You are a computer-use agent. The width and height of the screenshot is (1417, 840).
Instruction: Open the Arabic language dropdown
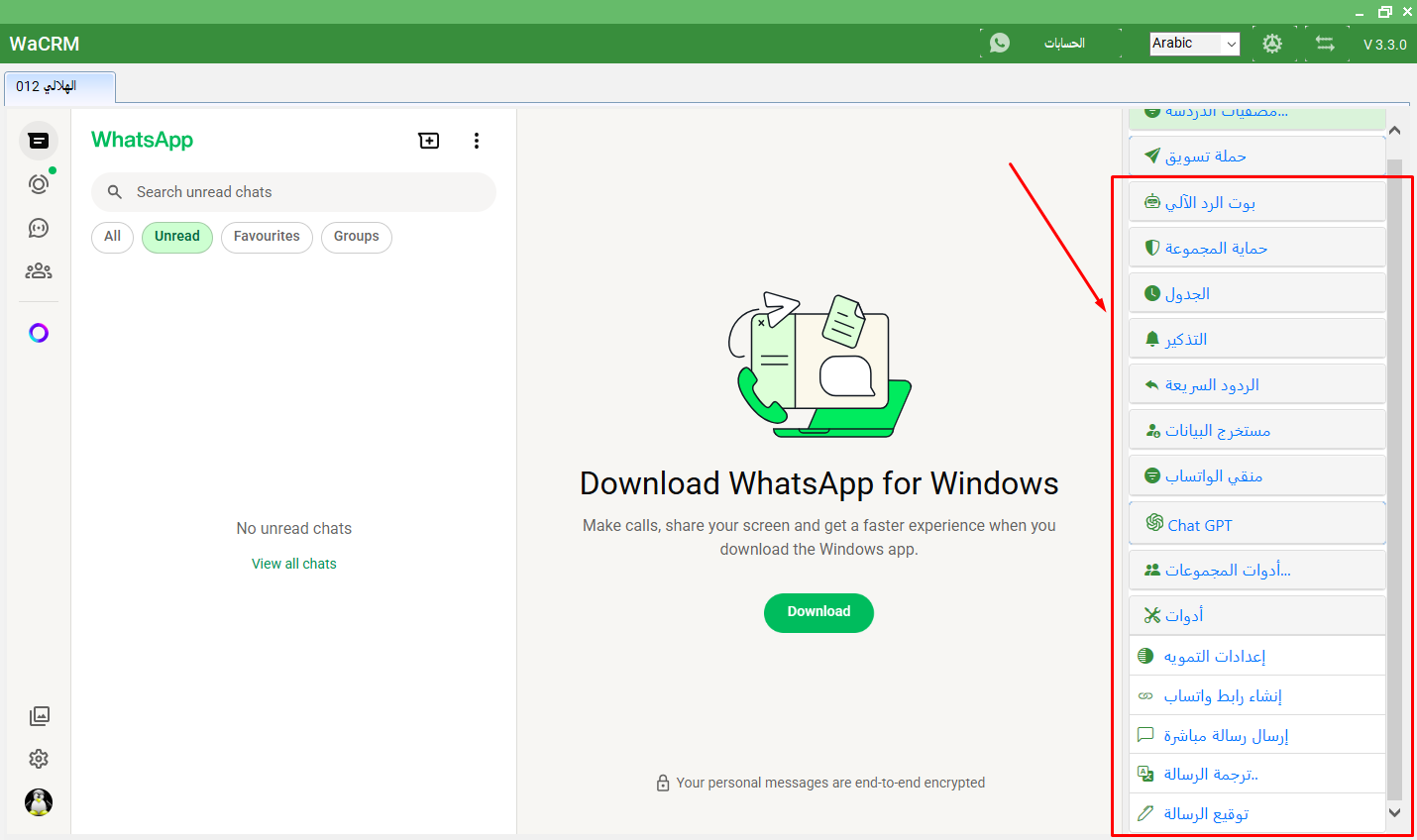click(x=1194, y=44)
